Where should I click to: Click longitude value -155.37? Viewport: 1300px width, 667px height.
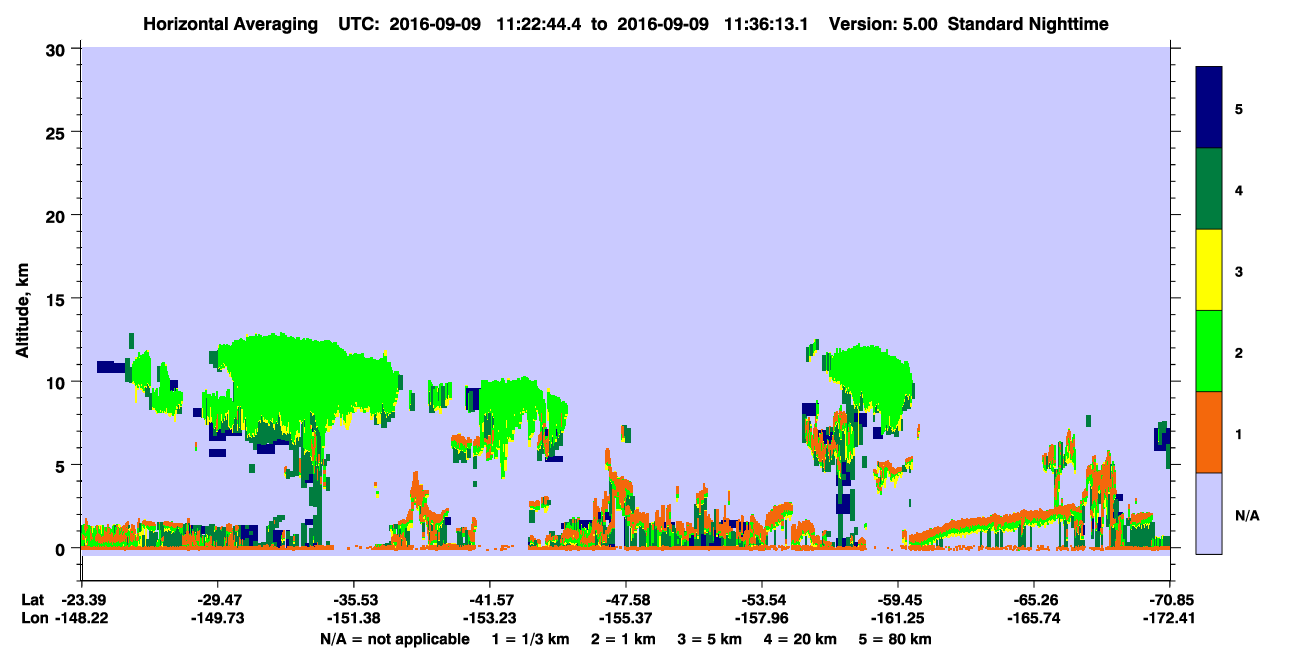coord(626,619)
